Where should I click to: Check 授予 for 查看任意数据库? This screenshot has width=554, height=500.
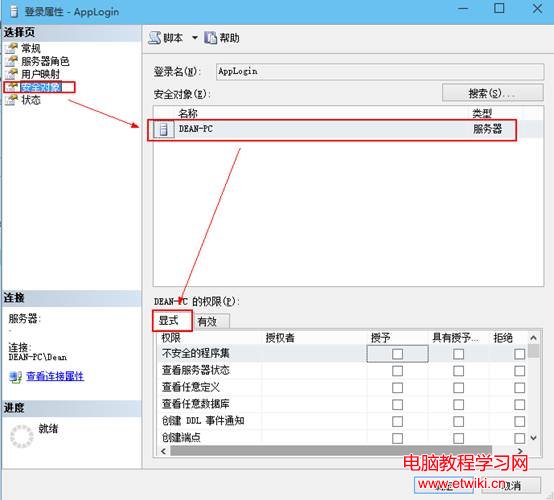[x=397, y=404]
